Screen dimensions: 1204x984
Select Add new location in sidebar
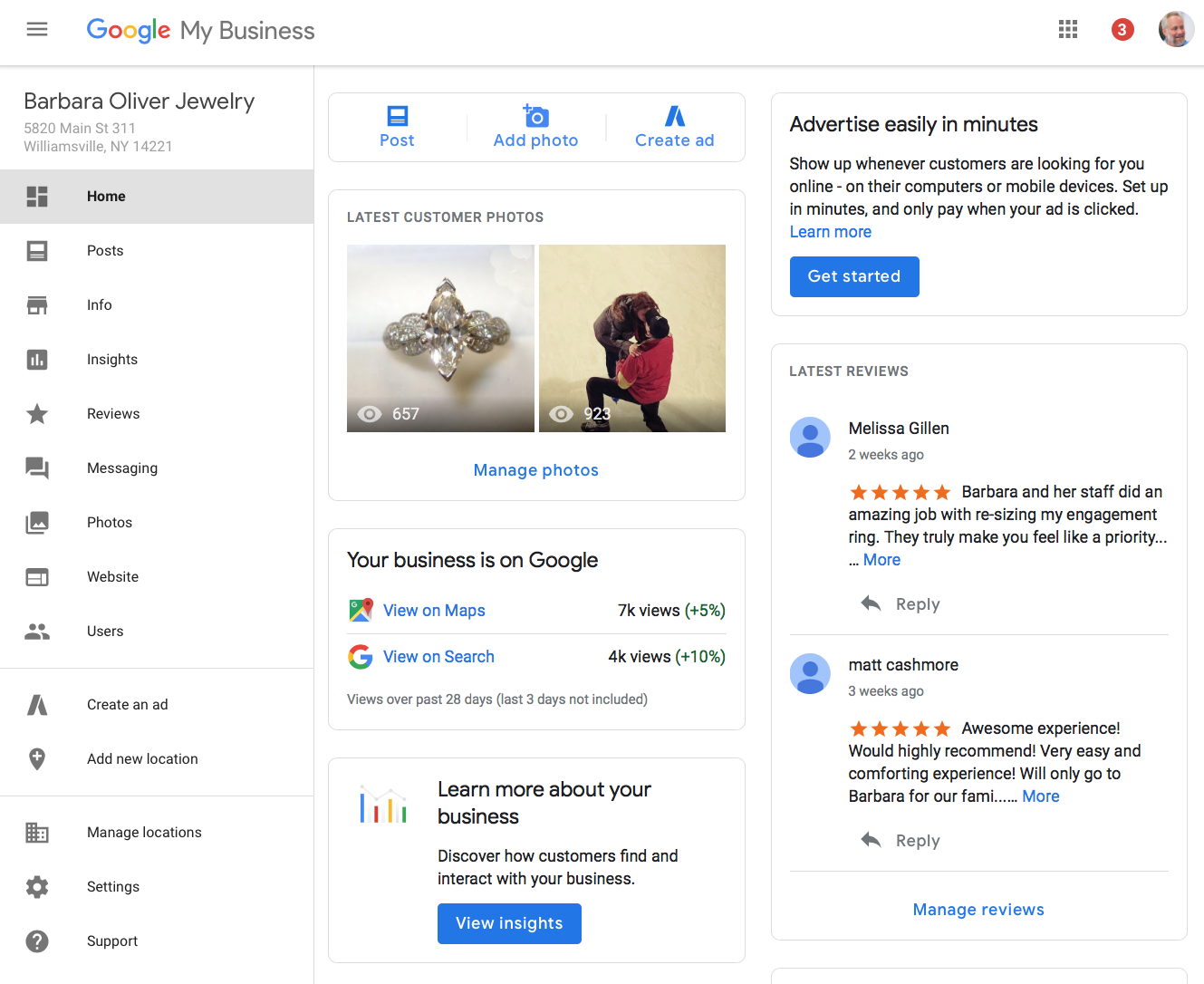pyautogui.click(x=157, y=759)
